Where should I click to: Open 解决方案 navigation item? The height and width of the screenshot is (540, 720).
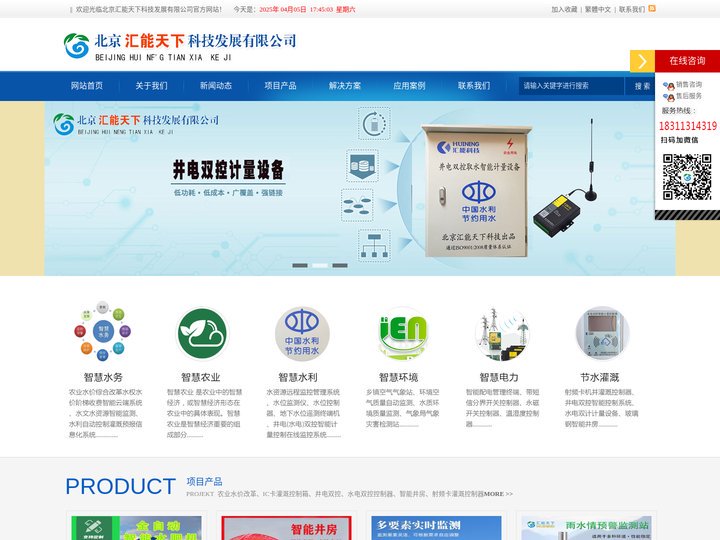(345, 86)
